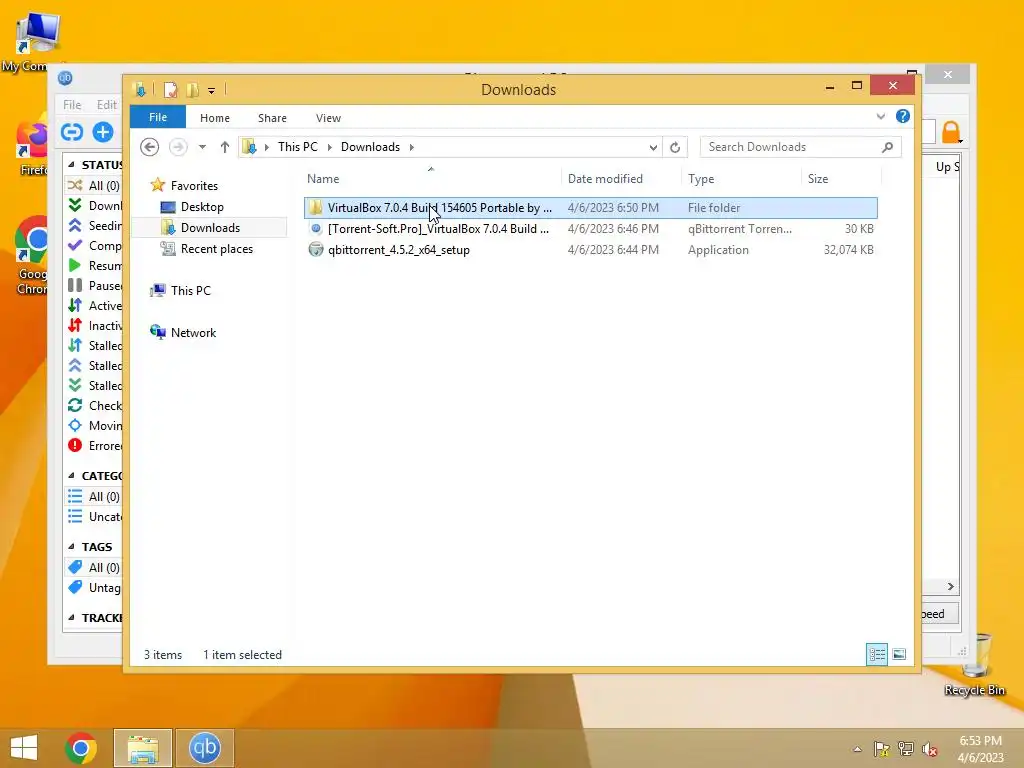Click the volume icon in system tray

tap(929, 749)
